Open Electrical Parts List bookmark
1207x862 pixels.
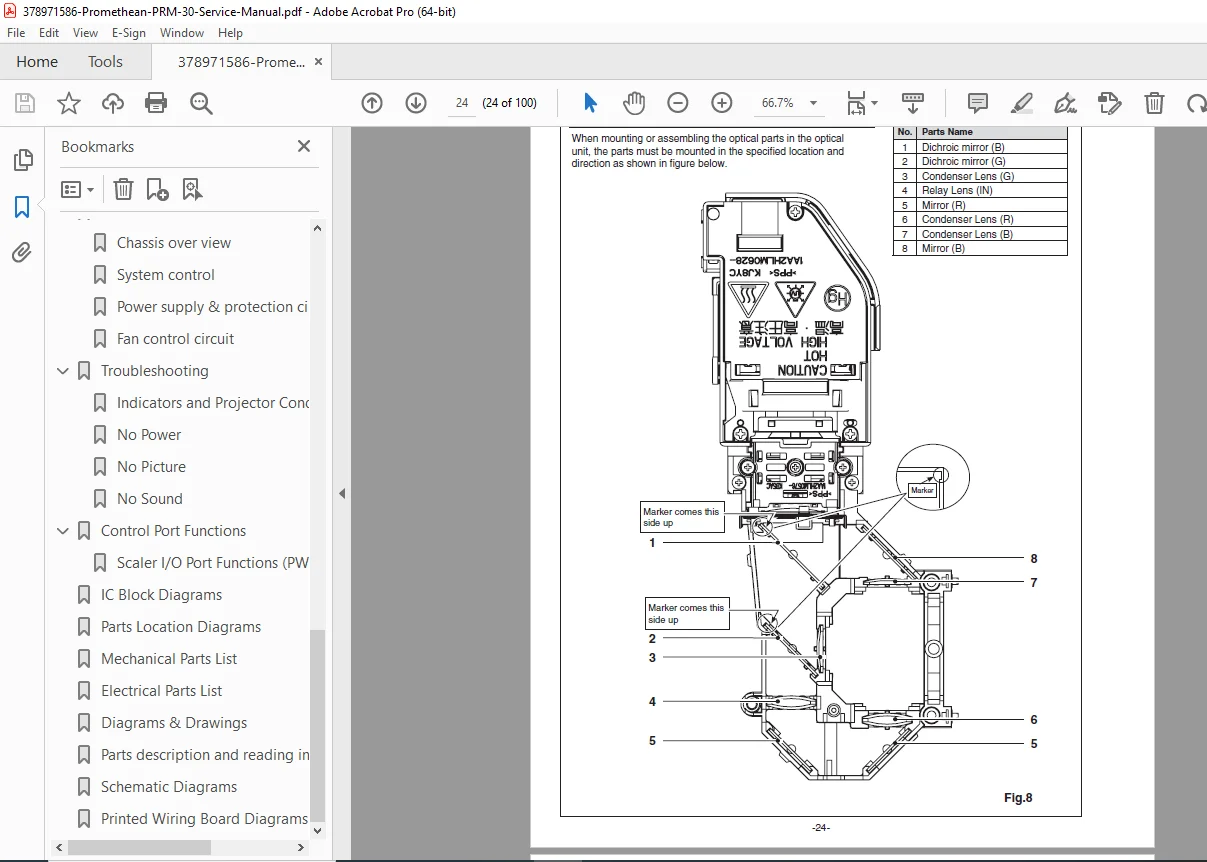coord(162,691)
